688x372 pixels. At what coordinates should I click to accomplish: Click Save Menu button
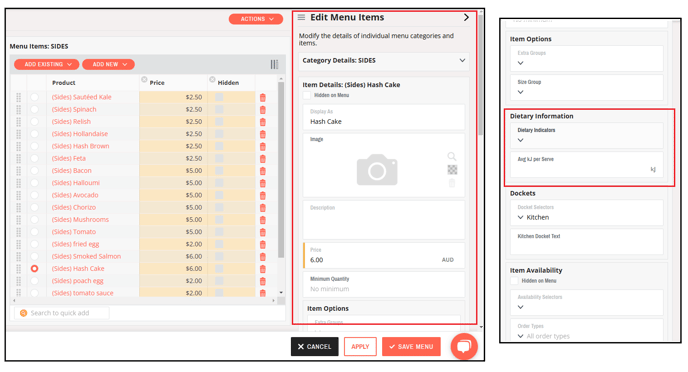coord(411,347)
